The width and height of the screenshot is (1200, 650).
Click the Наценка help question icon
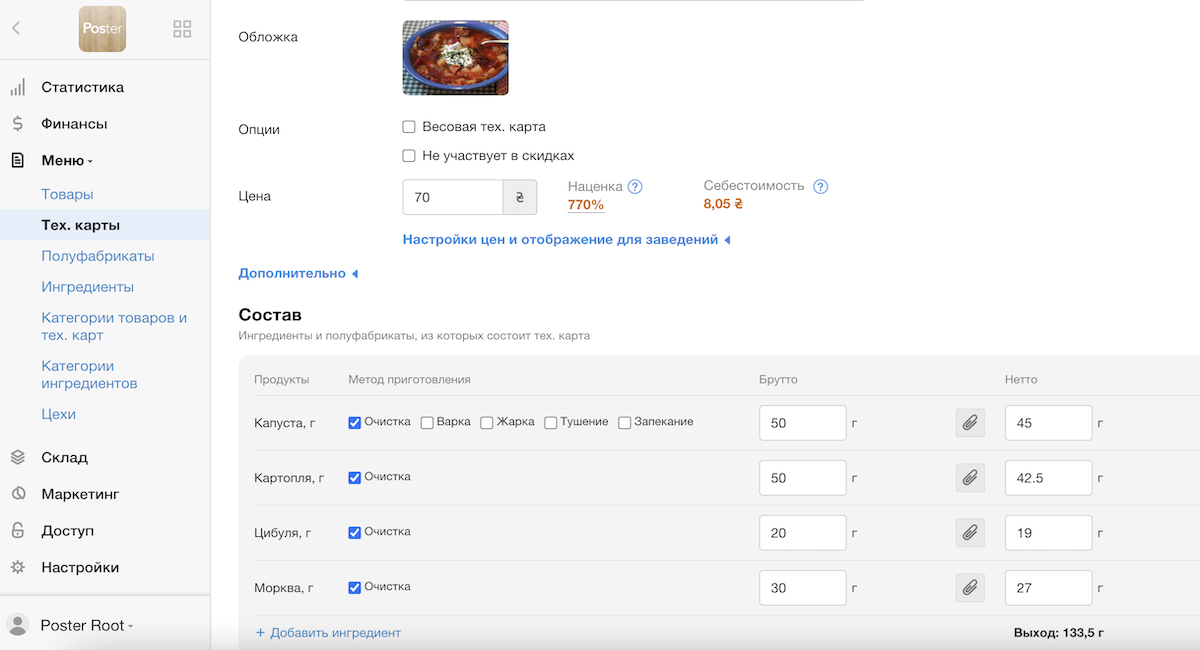pos(635,187)
